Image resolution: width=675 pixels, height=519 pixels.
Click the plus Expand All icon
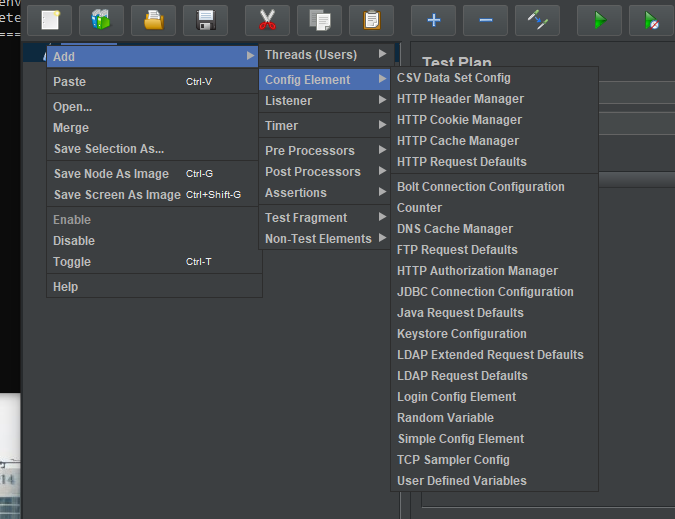tap(433, 20)
